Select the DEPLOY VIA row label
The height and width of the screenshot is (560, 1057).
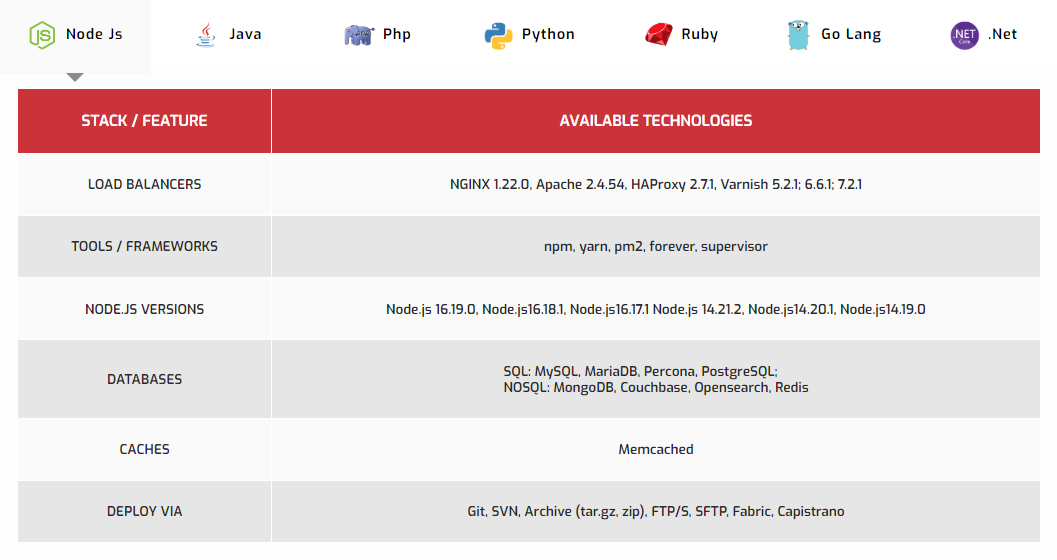click(144, 511)
